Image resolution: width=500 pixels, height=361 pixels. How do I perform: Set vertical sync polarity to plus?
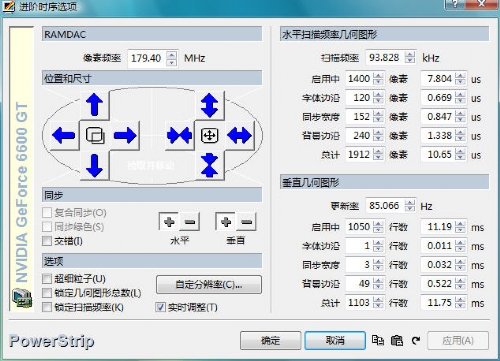click(226, 222)
